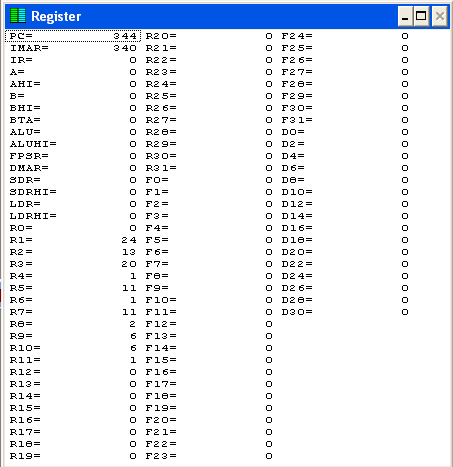The width and height of the screenshot is (453, 467).
Task: Select the R9= register showing 6
Action: 73,336
